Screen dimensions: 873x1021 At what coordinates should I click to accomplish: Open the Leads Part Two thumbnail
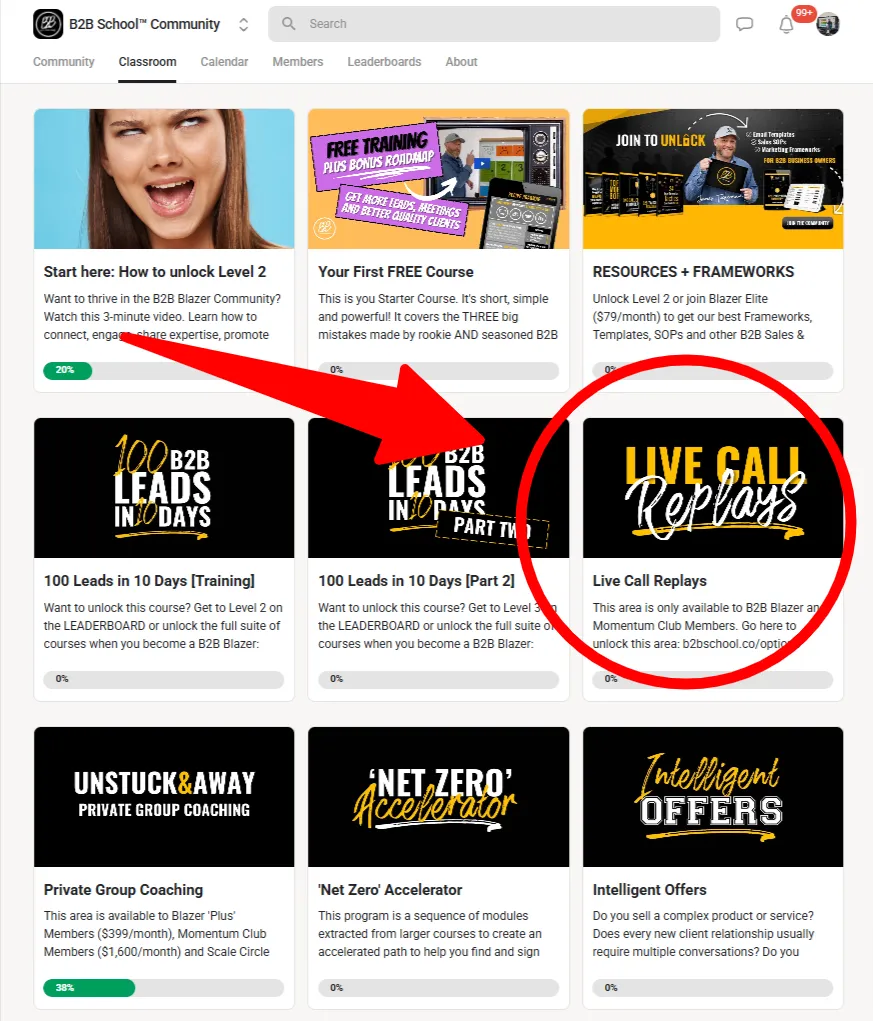439,488
